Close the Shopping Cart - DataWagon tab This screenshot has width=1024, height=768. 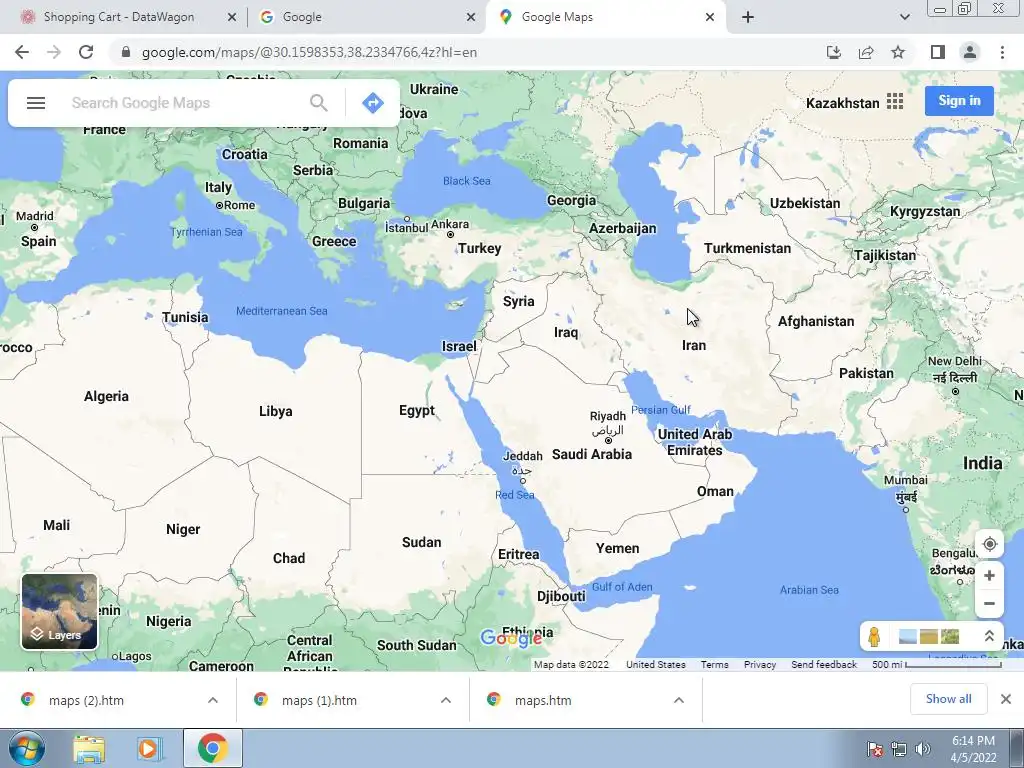tap(232, 18)
